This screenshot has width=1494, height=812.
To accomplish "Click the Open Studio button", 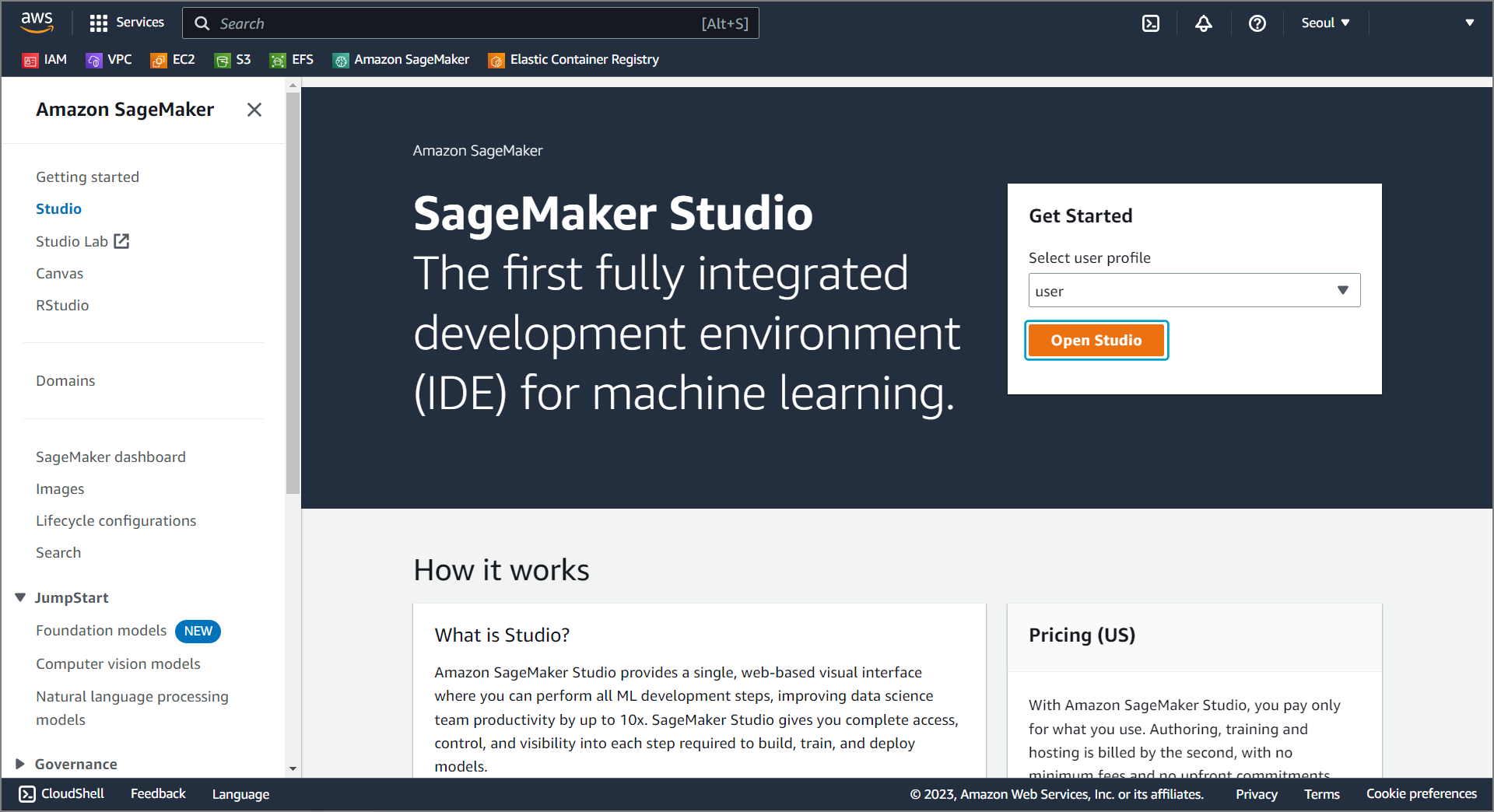I will pyautogui.click(x=1096, y=340).
